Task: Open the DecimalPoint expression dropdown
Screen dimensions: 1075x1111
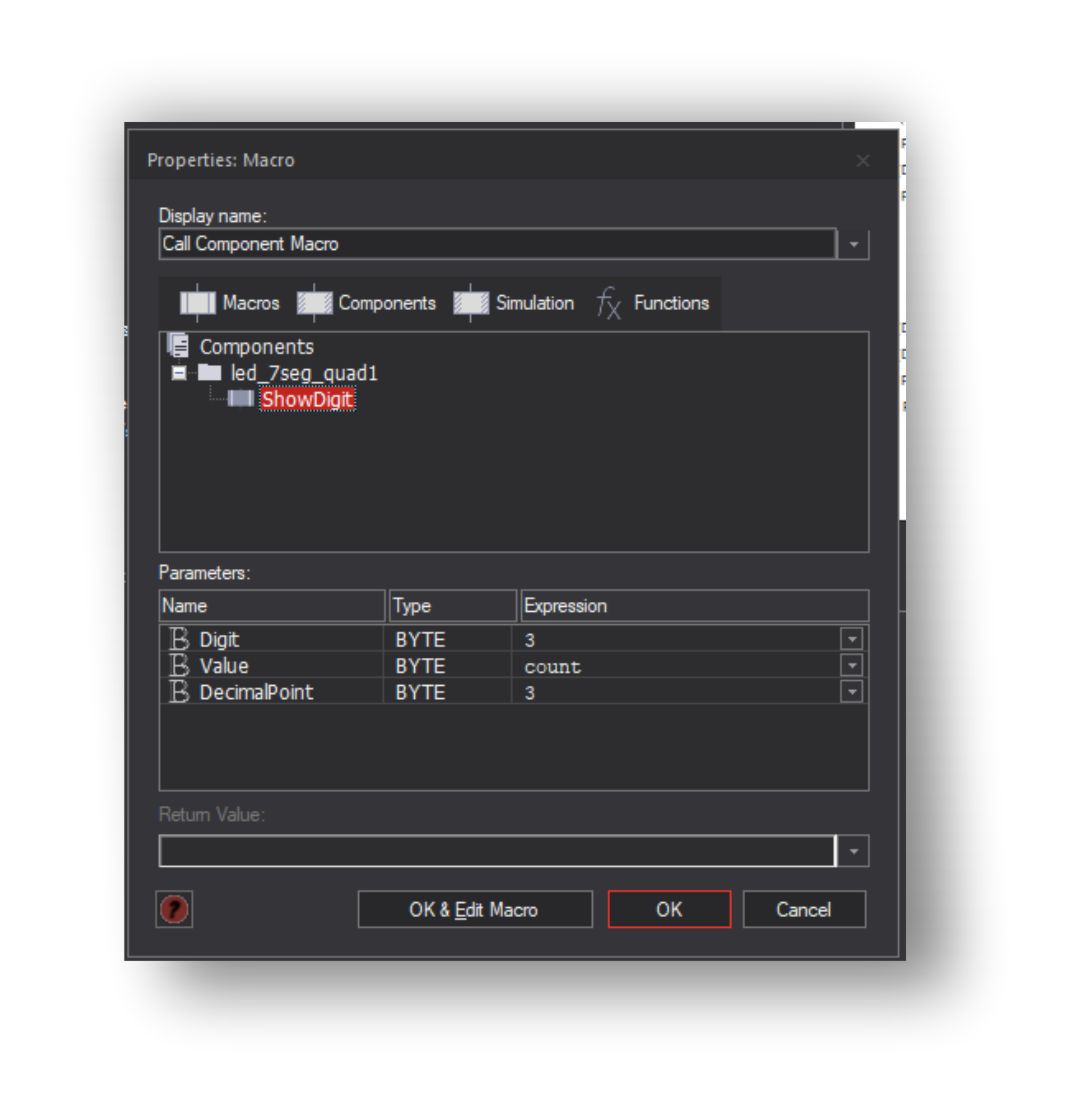Action: point(852,692)
